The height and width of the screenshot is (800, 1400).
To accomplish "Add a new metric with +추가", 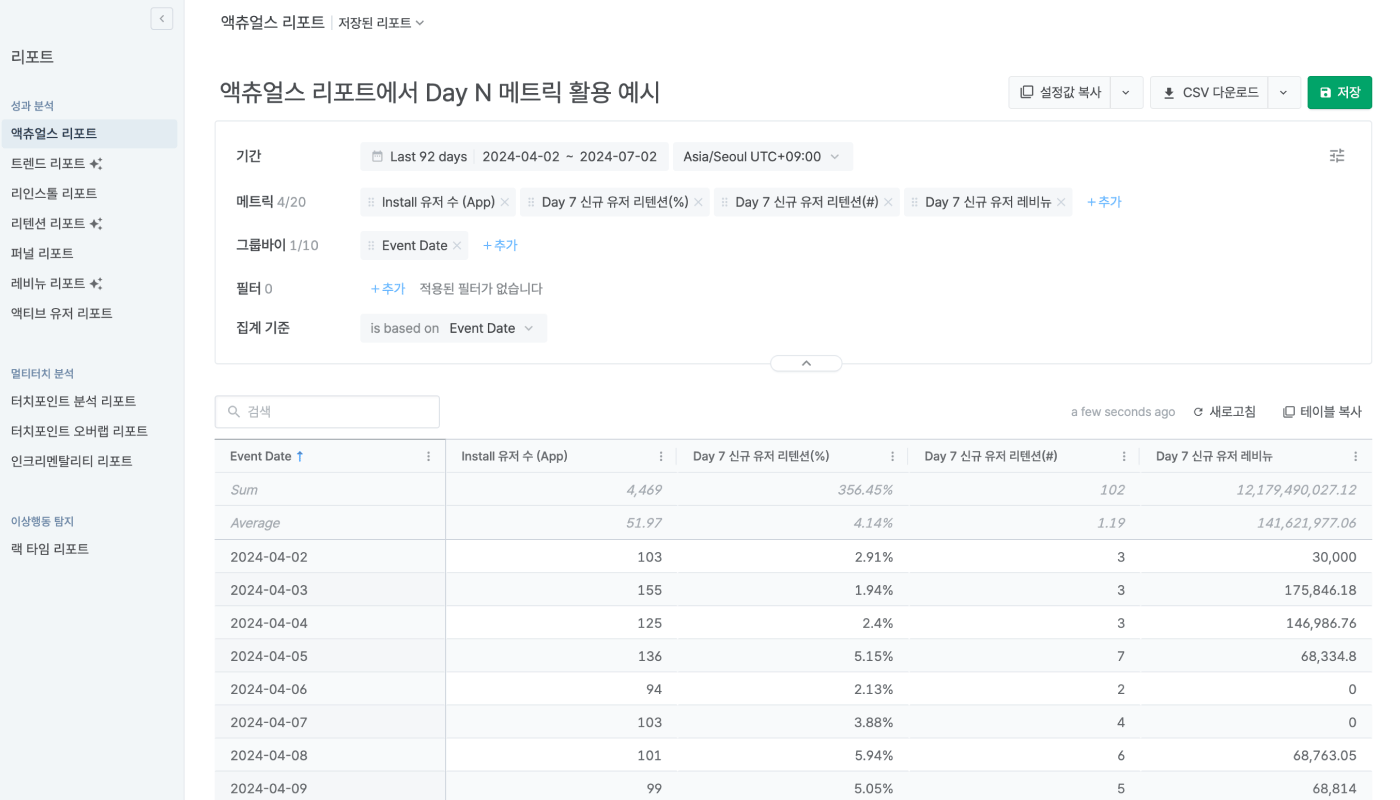I will [x=1104, y=202].
